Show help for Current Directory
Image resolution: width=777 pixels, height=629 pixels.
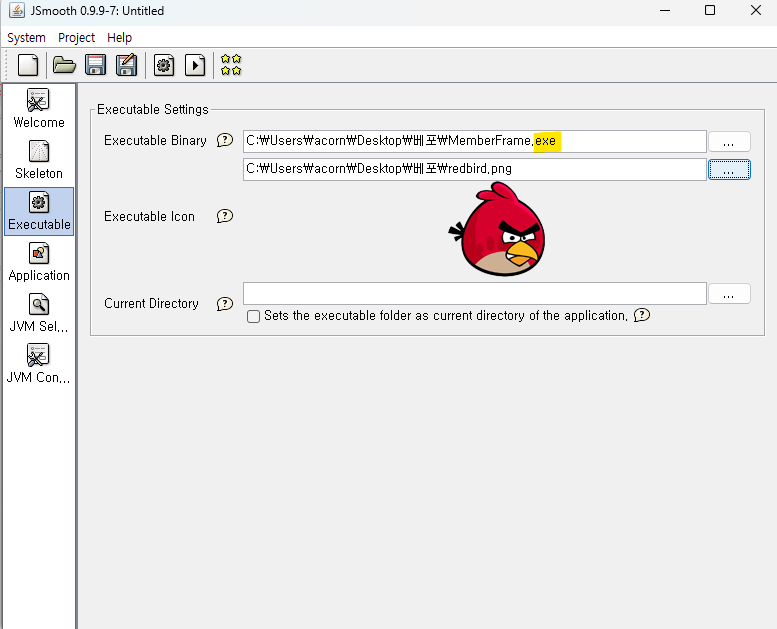click(224, 304)
